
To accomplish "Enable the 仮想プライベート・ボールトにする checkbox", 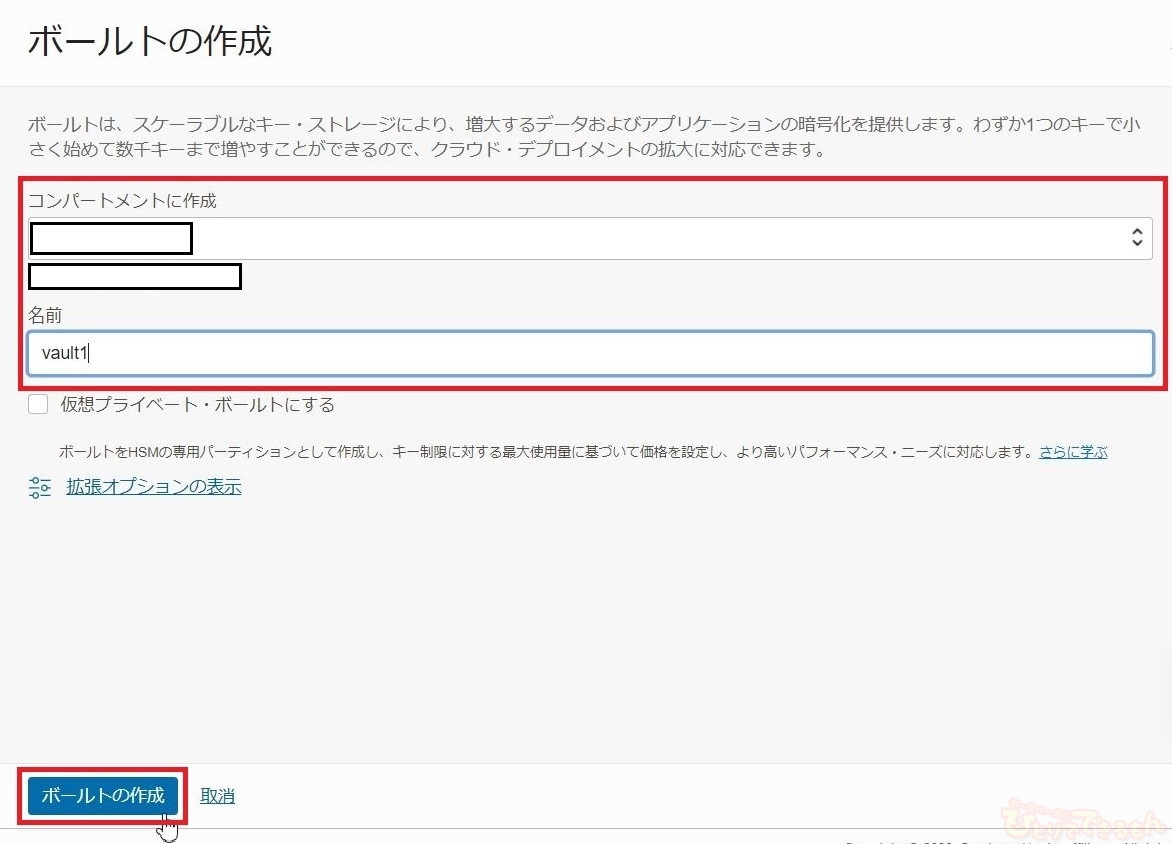I will pos(38,405).
